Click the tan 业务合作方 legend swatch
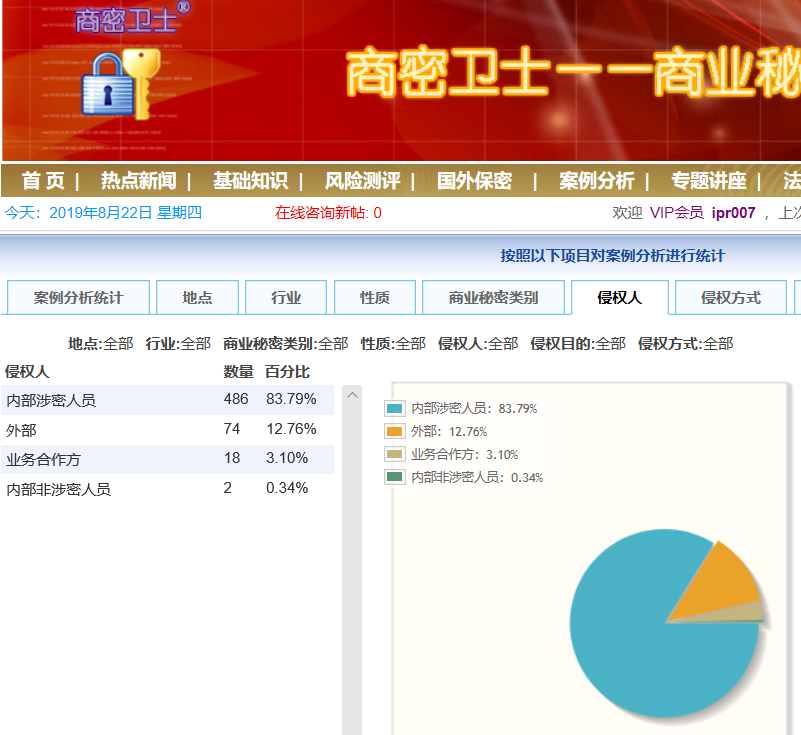Viewport: 801px width, 735px height. pos(394,454)
